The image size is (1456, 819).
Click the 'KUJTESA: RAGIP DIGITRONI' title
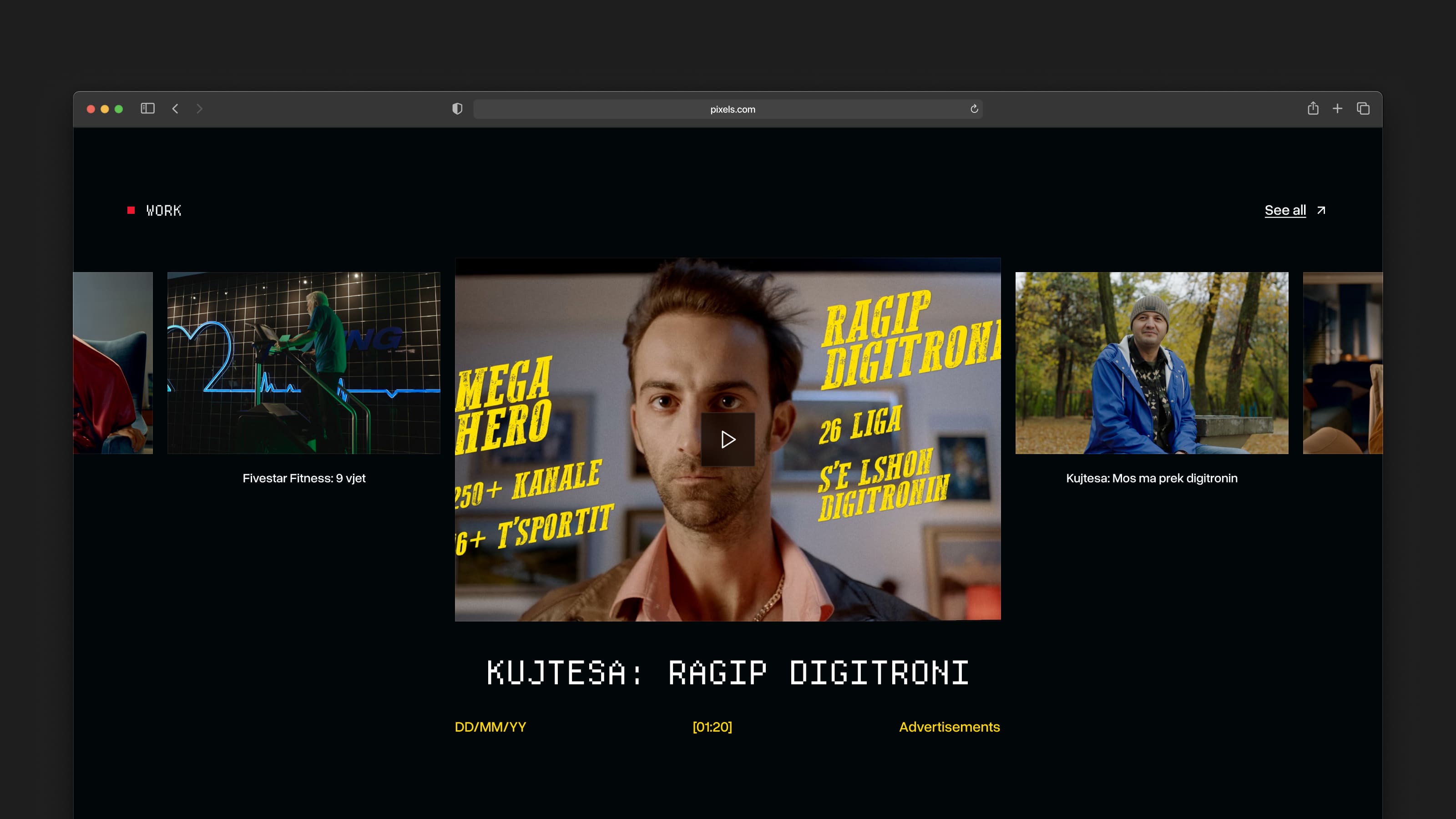point(728,672)
